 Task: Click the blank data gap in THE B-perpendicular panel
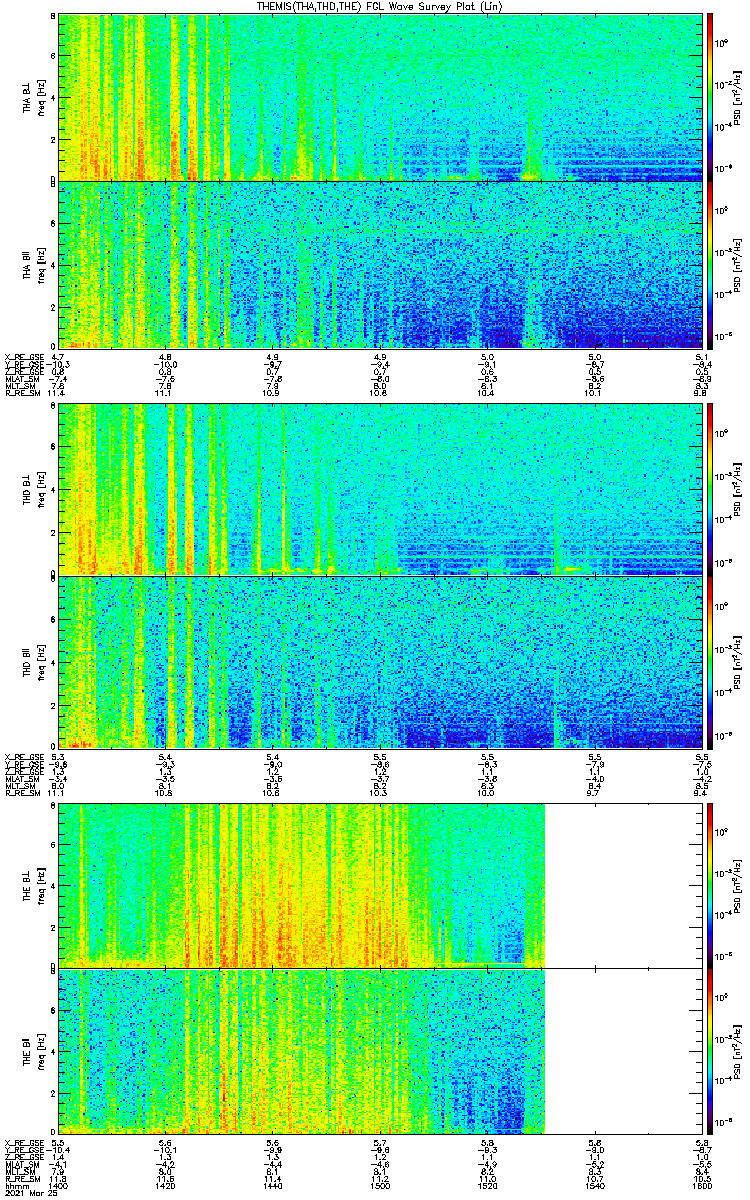point(624,885)
